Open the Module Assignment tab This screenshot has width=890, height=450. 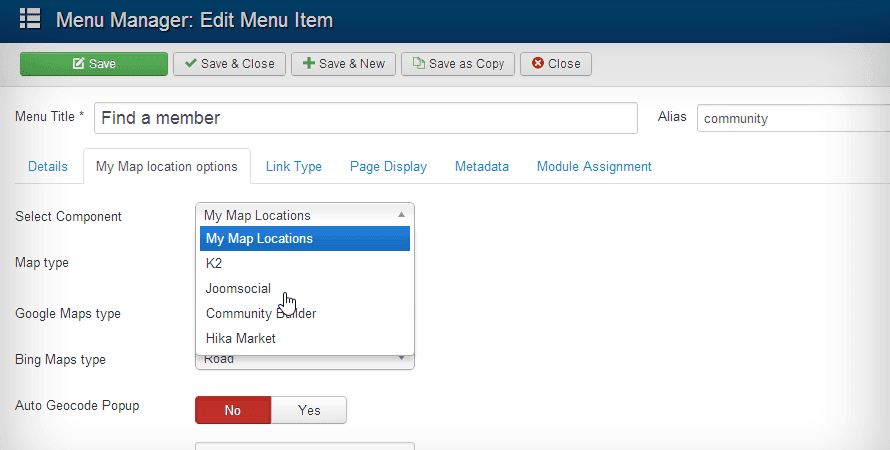point(594,167)
